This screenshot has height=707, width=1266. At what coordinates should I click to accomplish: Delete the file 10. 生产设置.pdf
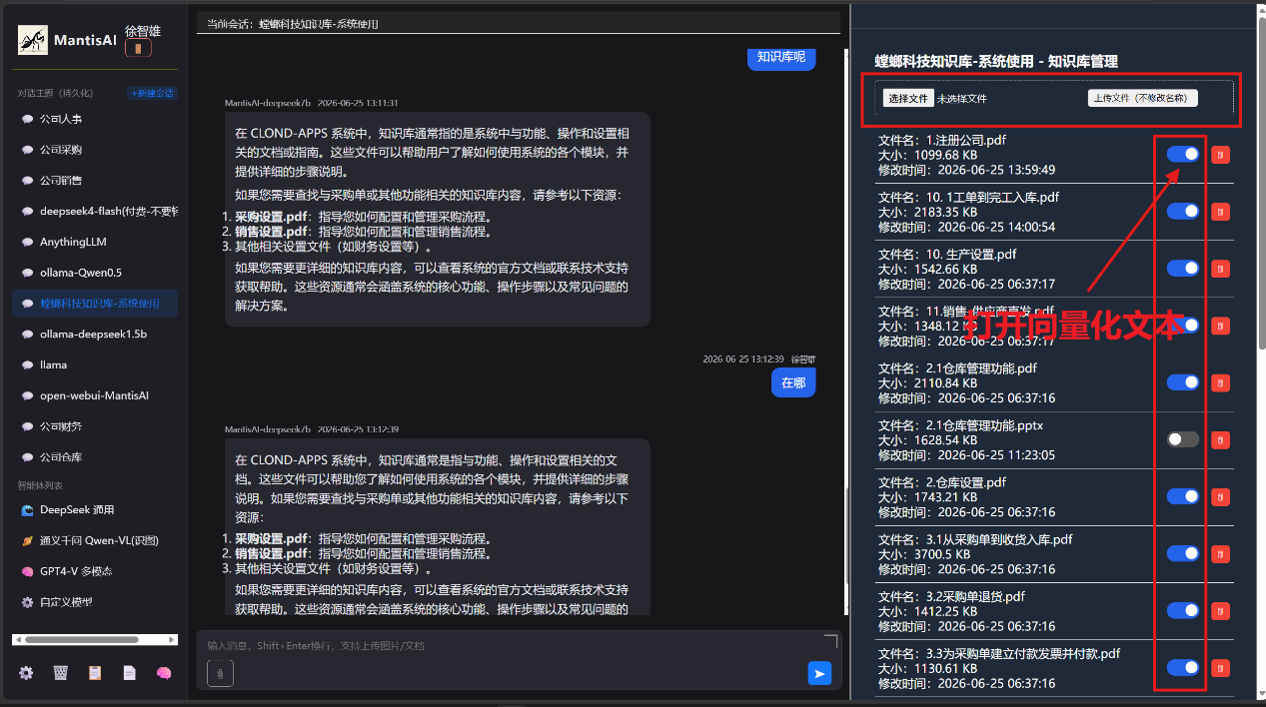click(1220, 269)
